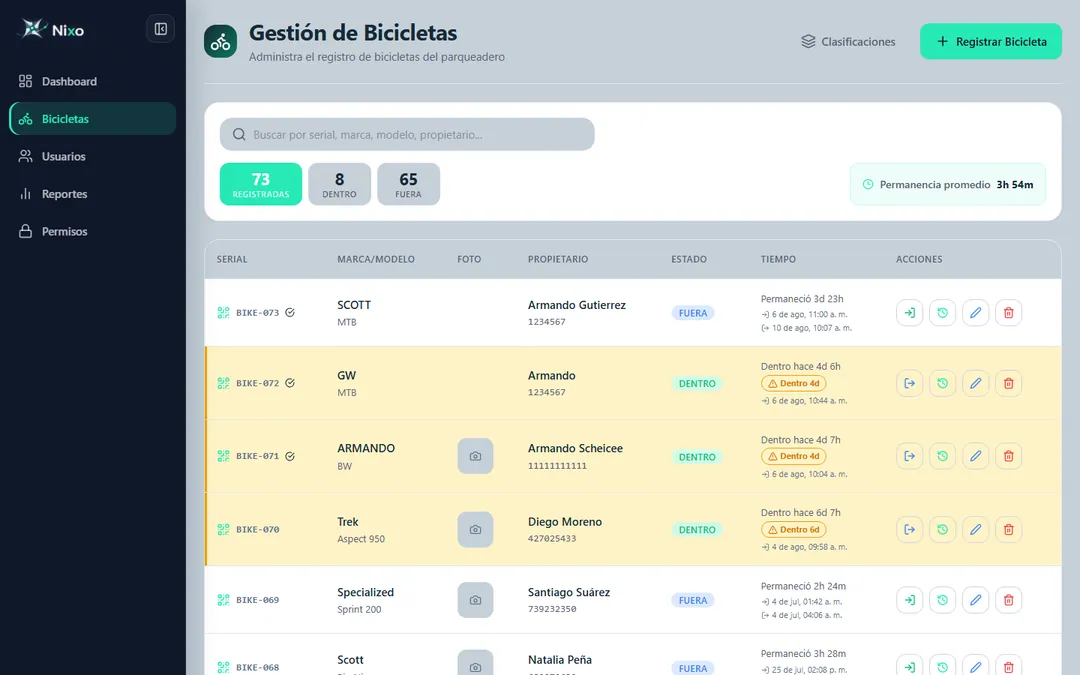Open the Reportes section
This screenshot has height=675, width=1080.
pyautogui.click(x=92, y=194)
